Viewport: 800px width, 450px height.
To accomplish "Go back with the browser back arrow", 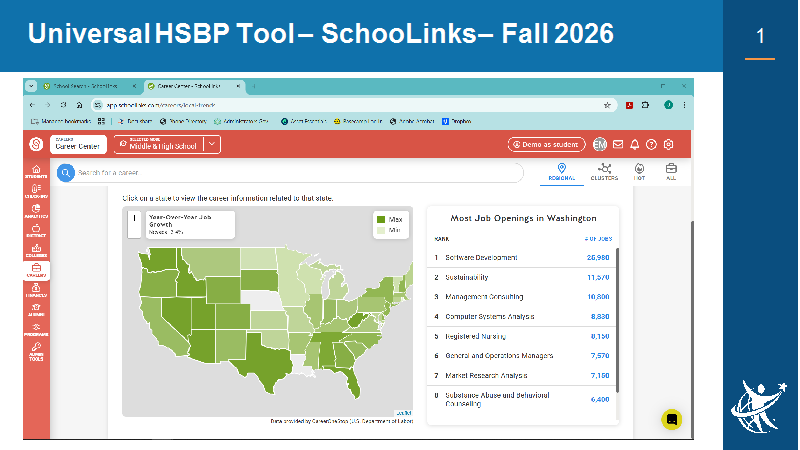I will click(33, 105).
